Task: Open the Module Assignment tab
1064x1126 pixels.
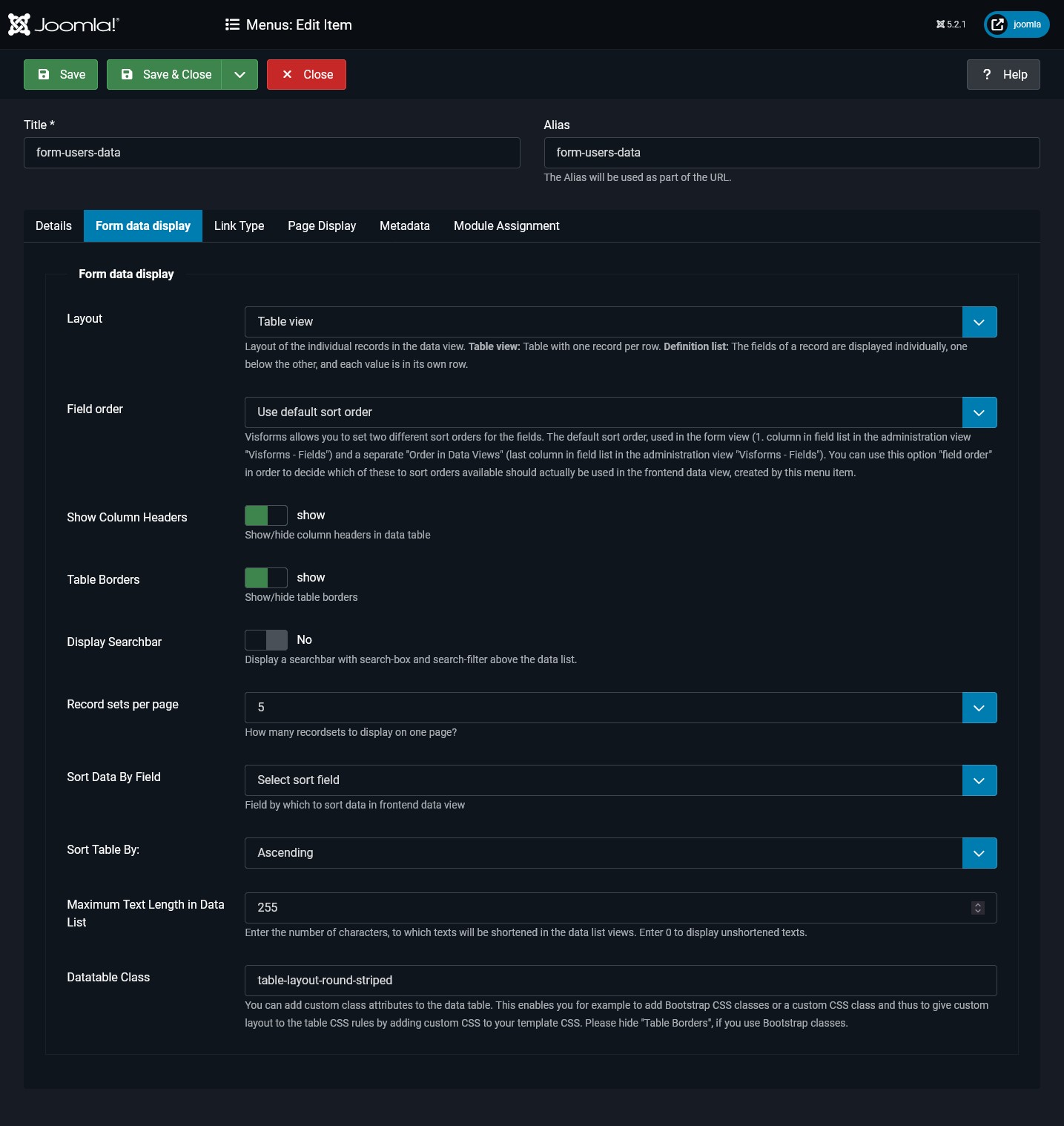Action: point(506,225)
